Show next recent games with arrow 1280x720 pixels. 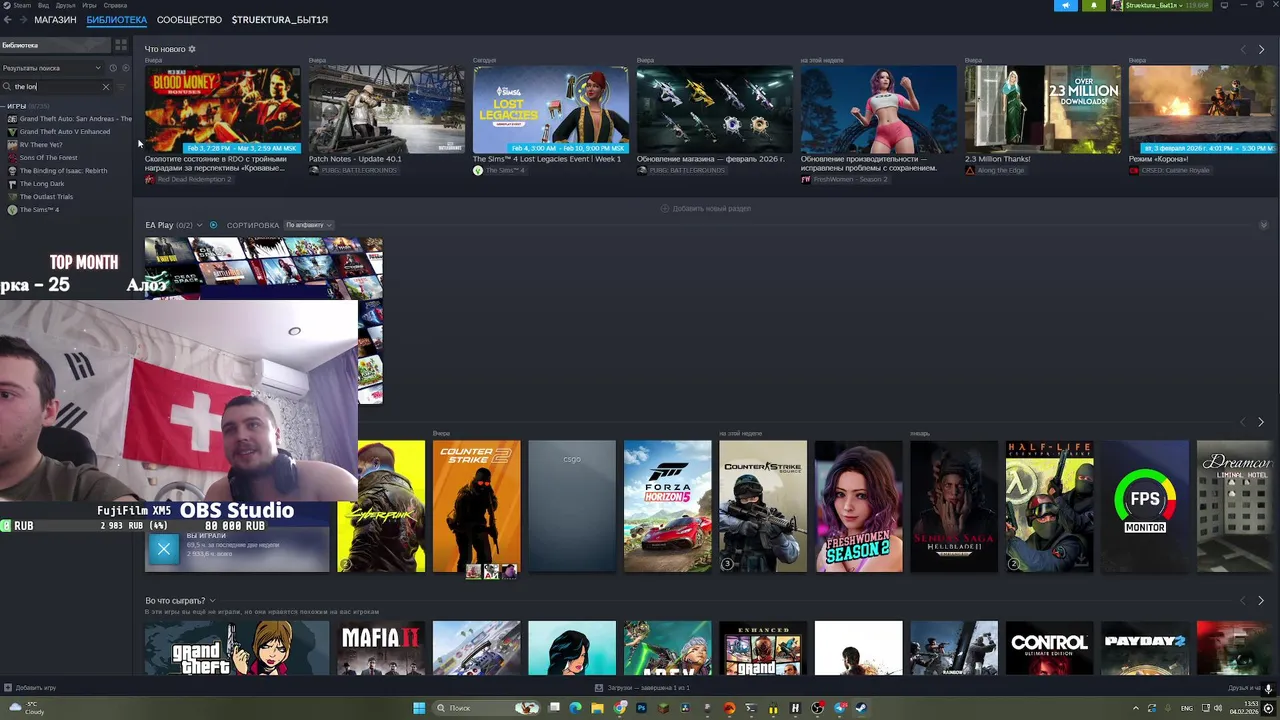coord(1260,422)
